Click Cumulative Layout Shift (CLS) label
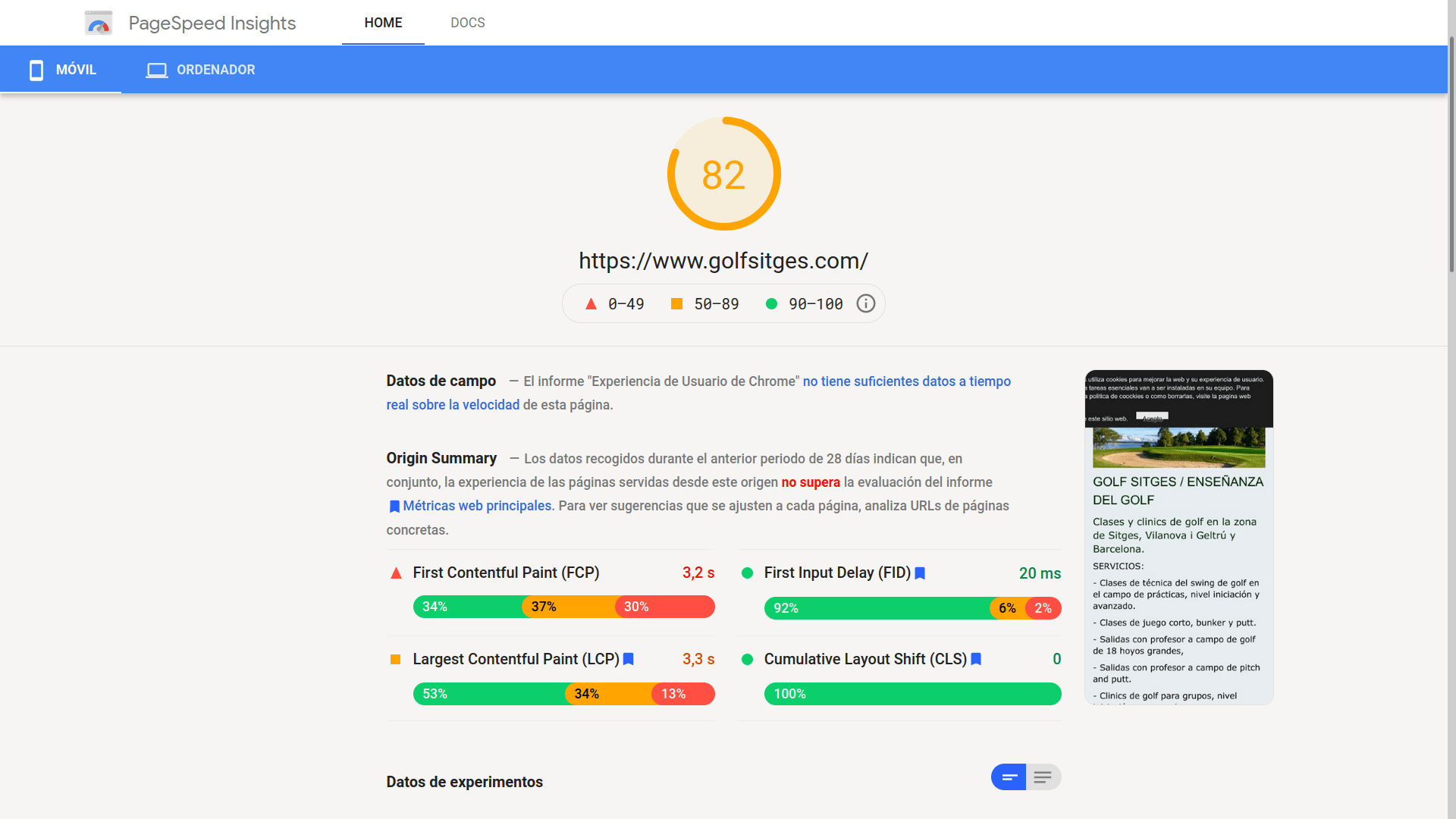This screenshot has width=1456, height=819. point(865,659)
